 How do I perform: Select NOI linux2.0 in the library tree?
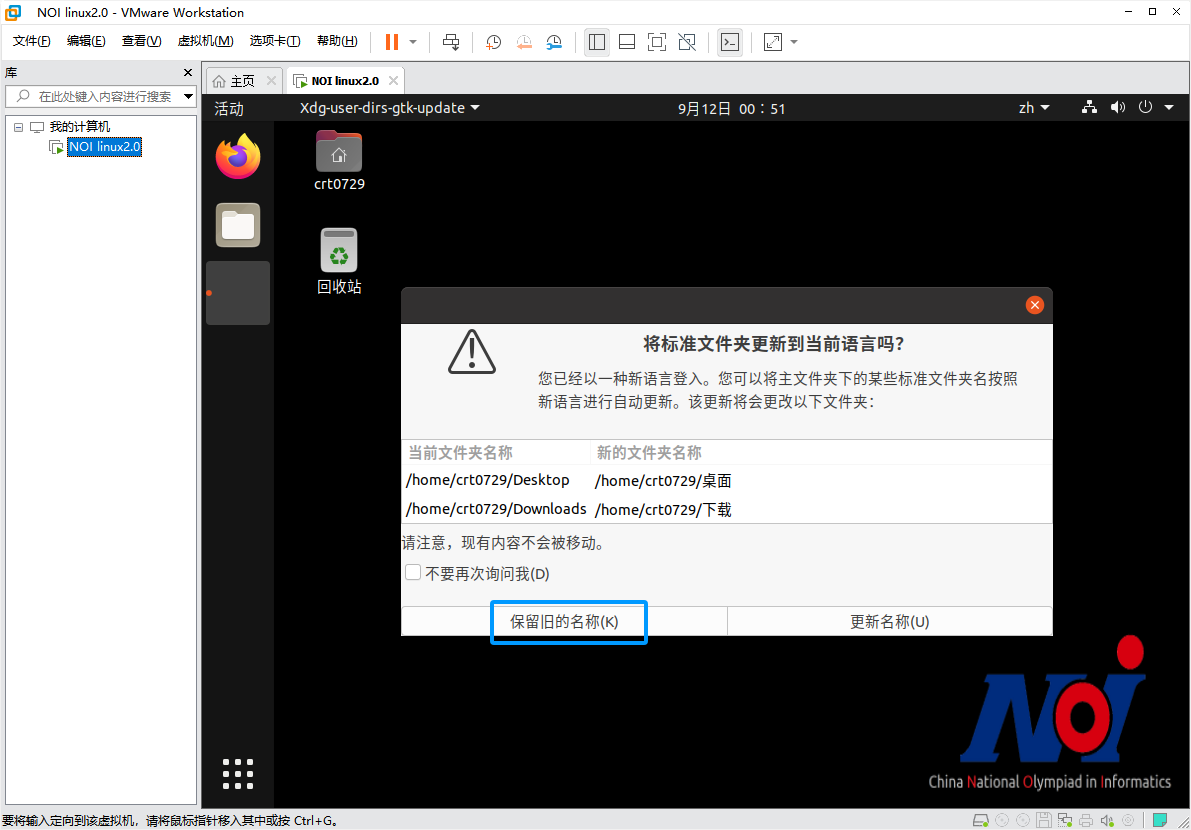(105, 147)
